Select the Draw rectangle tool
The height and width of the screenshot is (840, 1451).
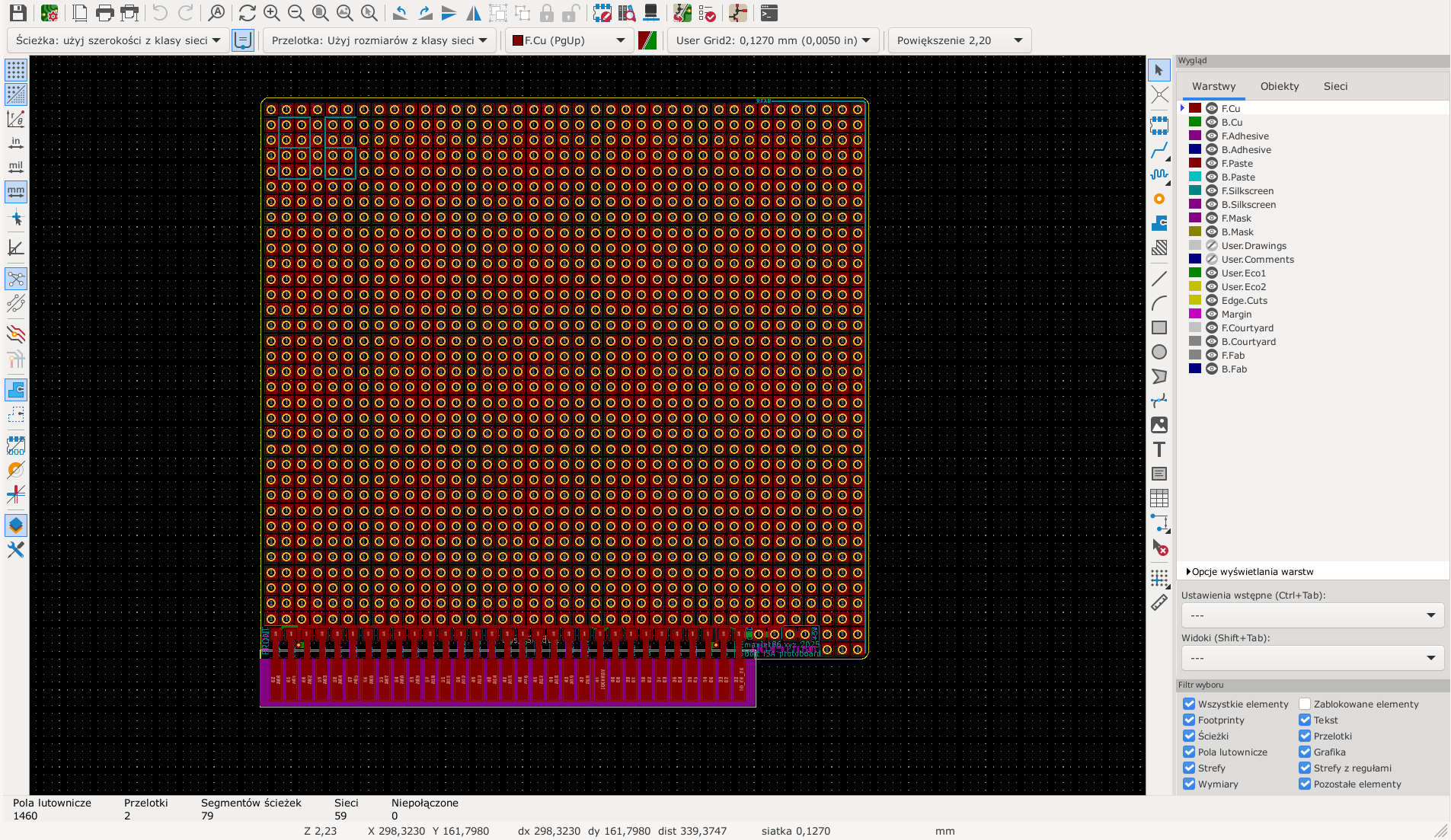click(x=1159, y=327)
